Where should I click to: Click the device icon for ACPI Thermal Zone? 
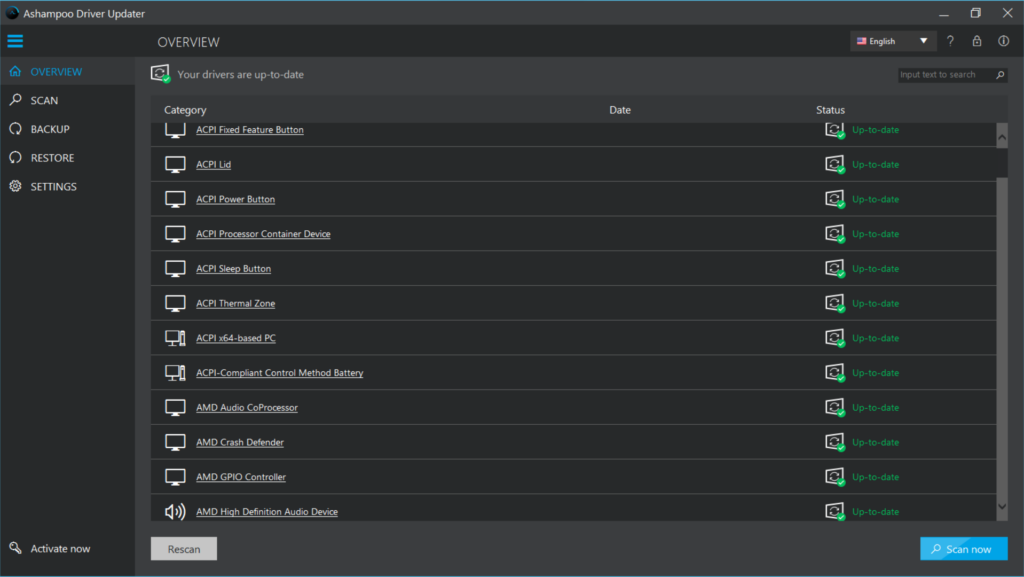(175, 304)
